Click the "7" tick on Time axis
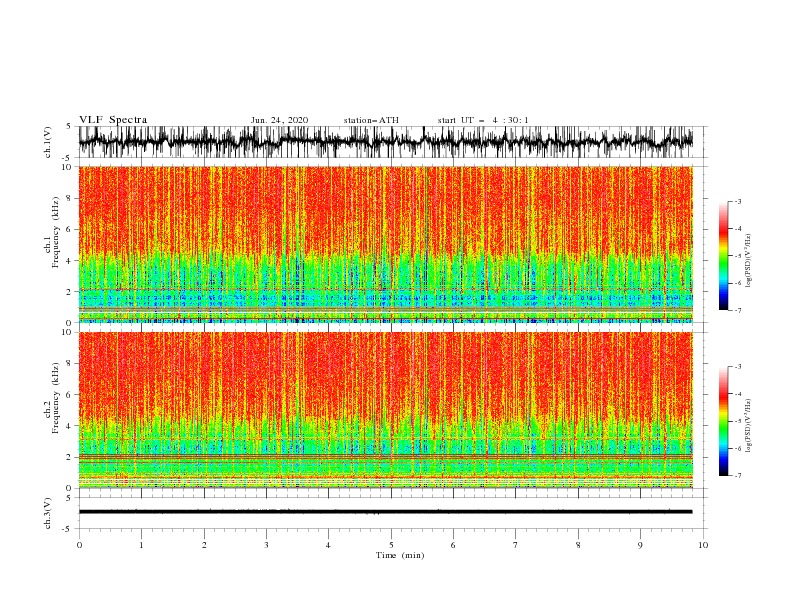The image size is (792, 612). [x=516, y=545]
